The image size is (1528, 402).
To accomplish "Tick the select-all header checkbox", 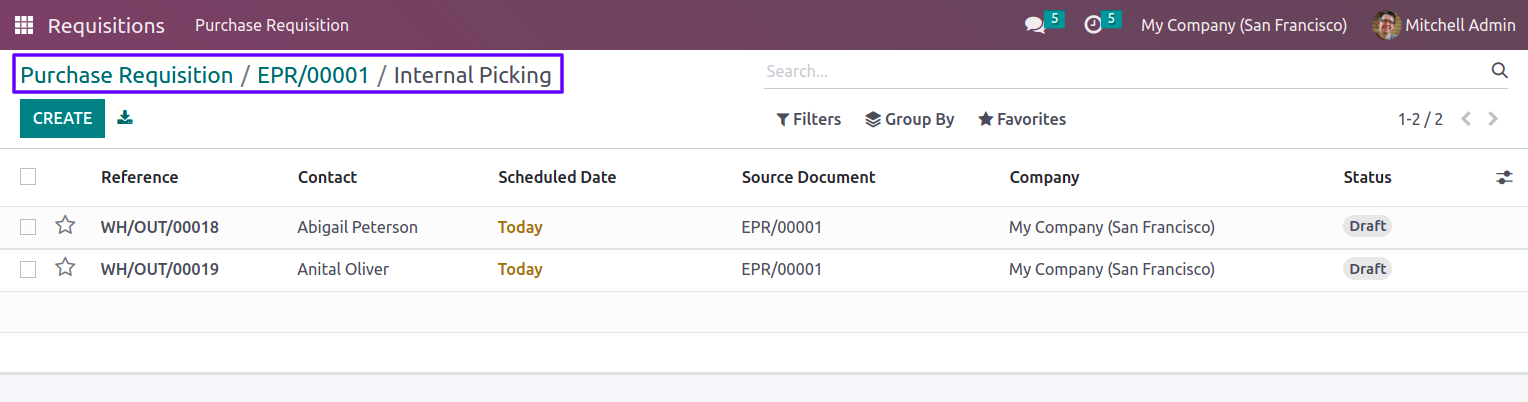I will pos(28,177).
